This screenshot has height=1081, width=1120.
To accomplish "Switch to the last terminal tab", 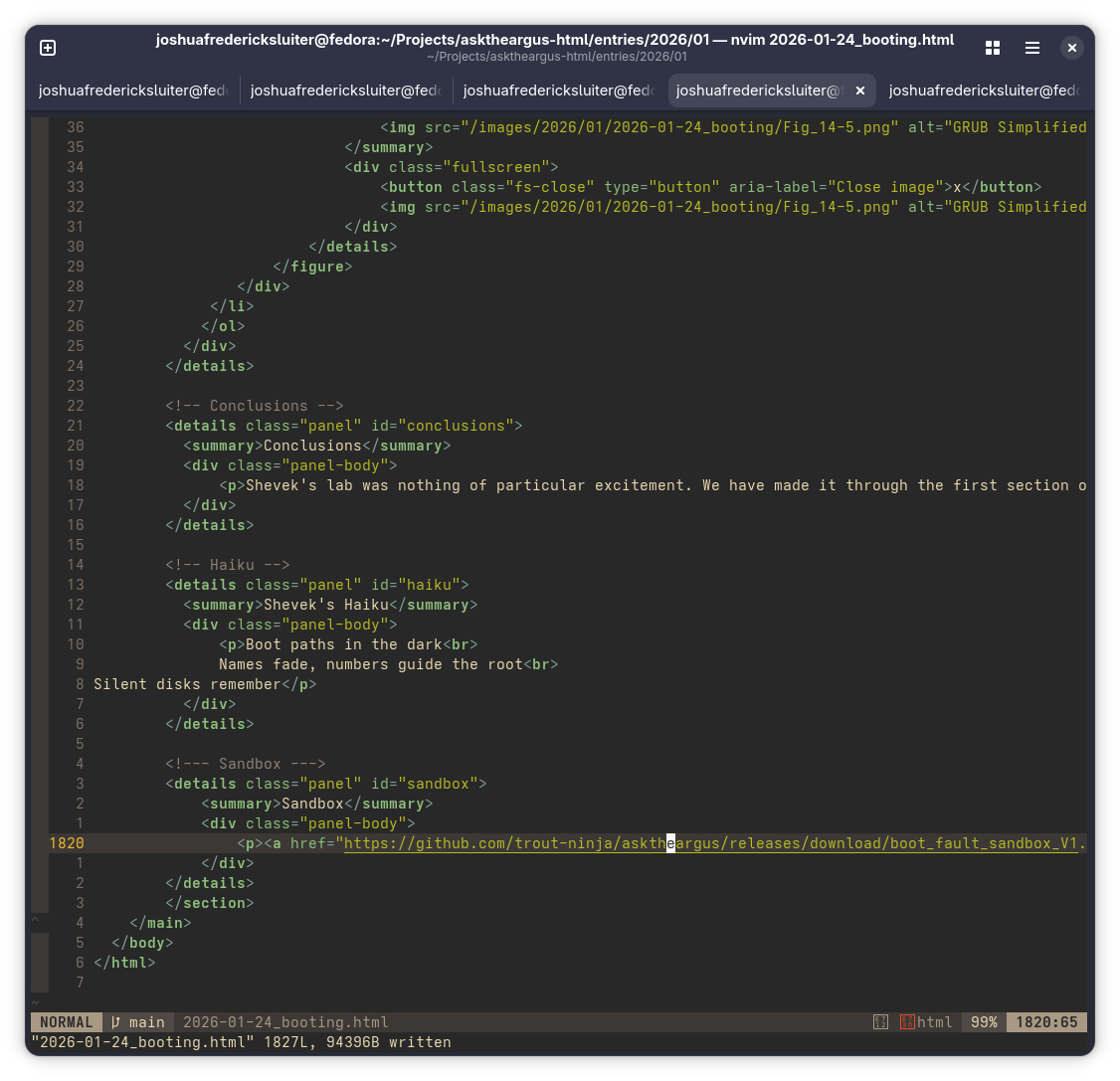I will [x=983, y=90].
